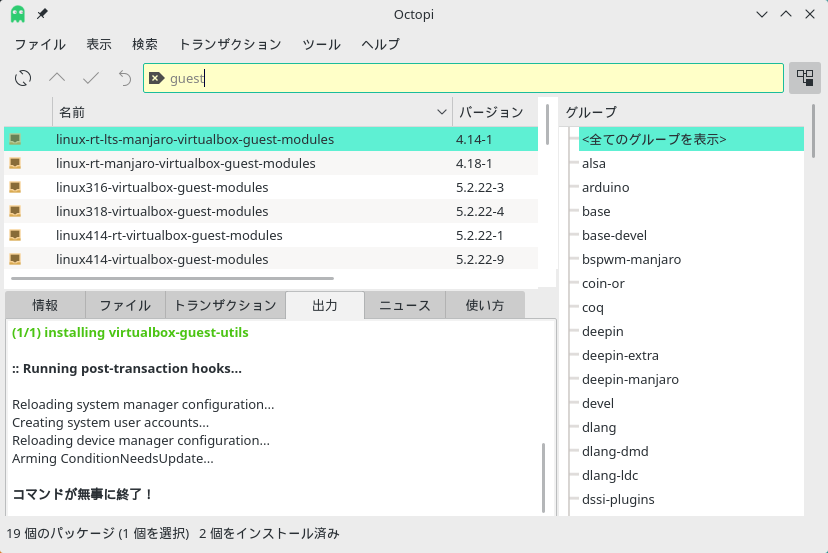828x553 pixels.
Task: Clear search with the X icon
Action: [156, 78]
